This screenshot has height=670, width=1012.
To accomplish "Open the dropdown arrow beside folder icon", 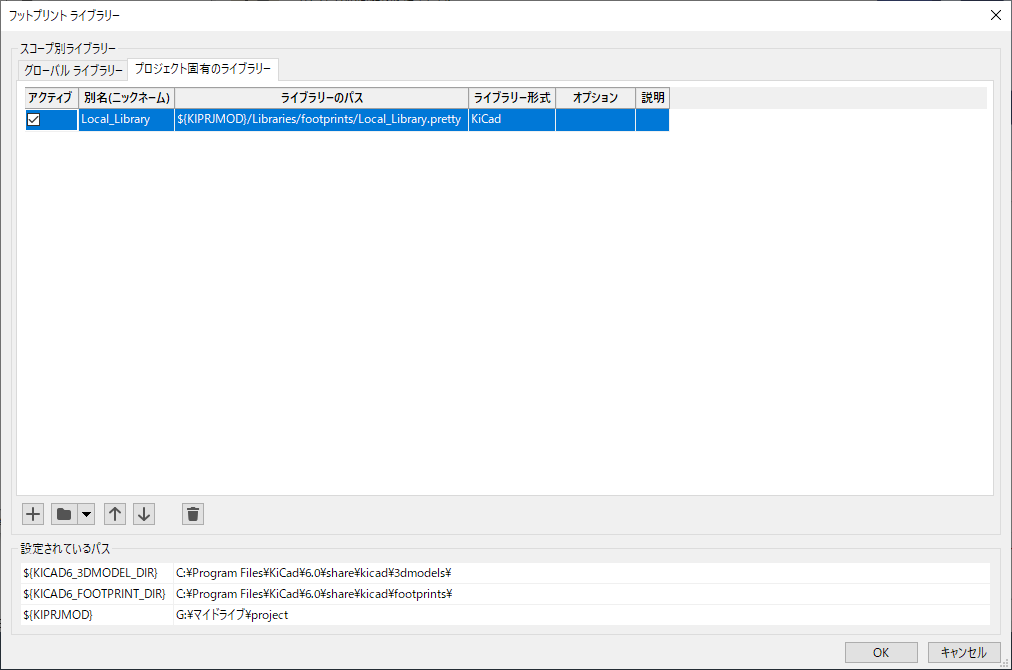I will 86,514.
